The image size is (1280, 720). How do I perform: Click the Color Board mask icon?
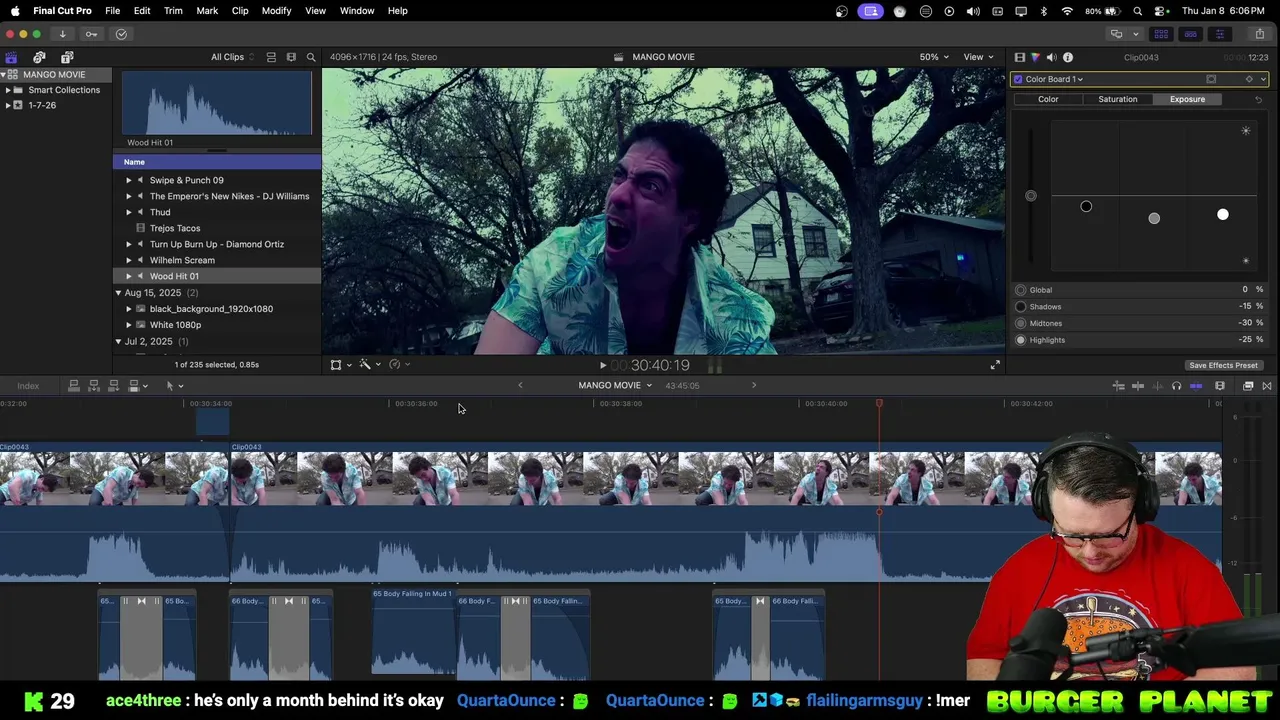[1211, 79]
